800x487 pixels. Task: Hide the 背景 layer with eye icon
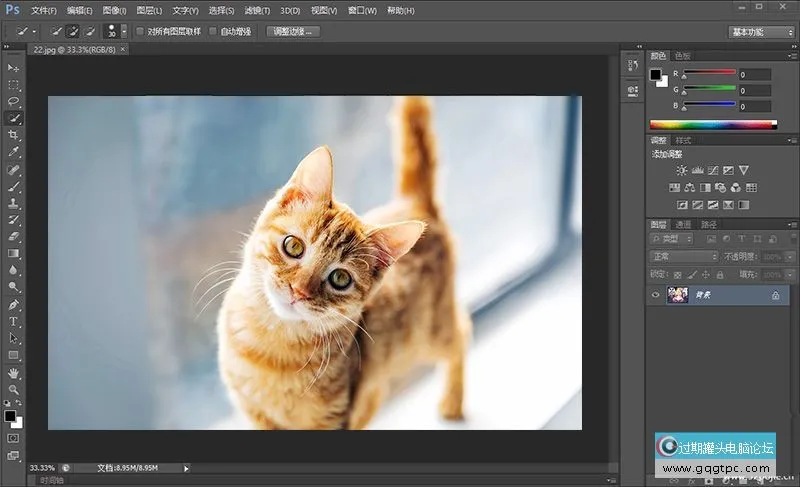pyautogui.click(x=656, y=296)
